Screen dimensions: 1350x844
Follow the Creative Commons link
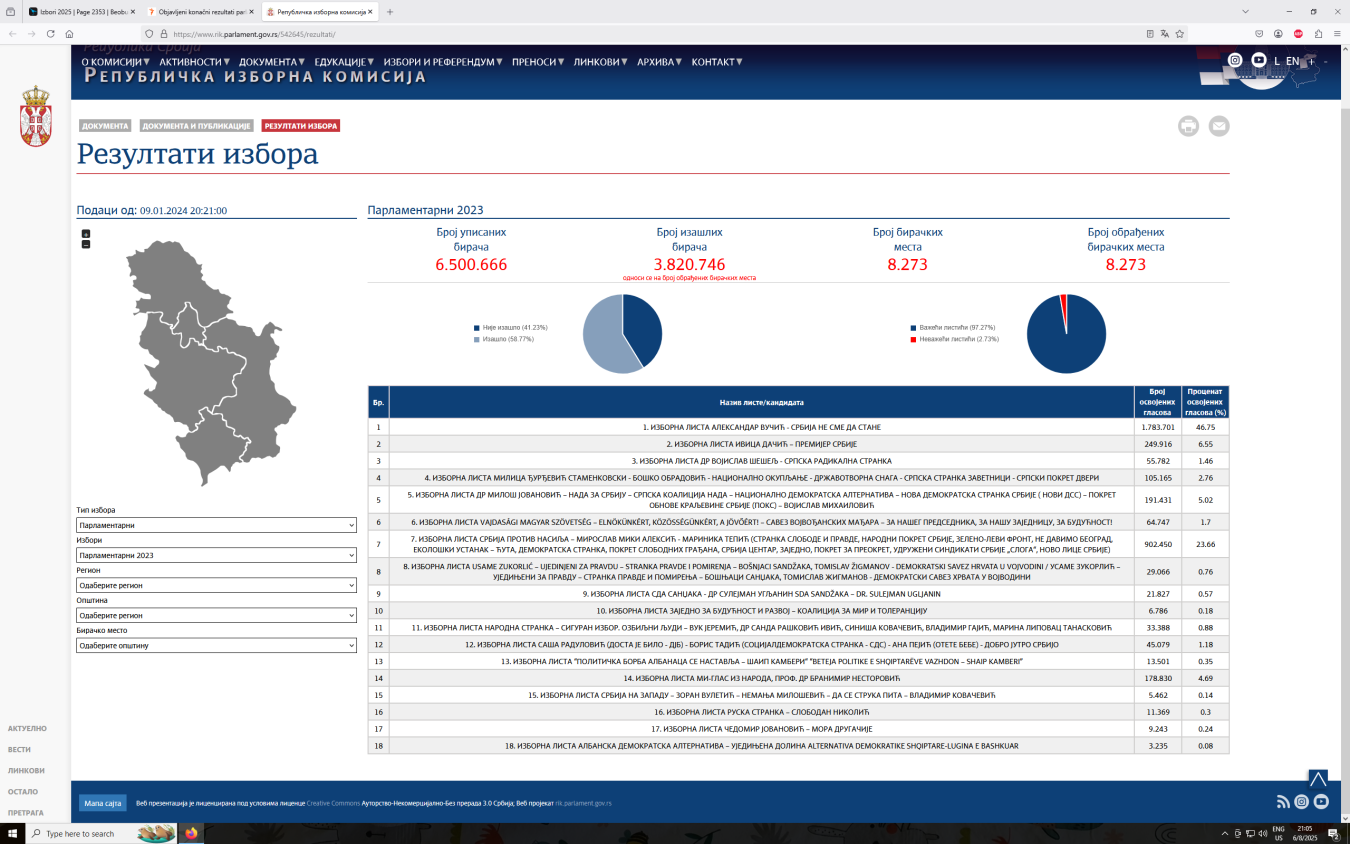pyautogui.click(x=333, y=803)
